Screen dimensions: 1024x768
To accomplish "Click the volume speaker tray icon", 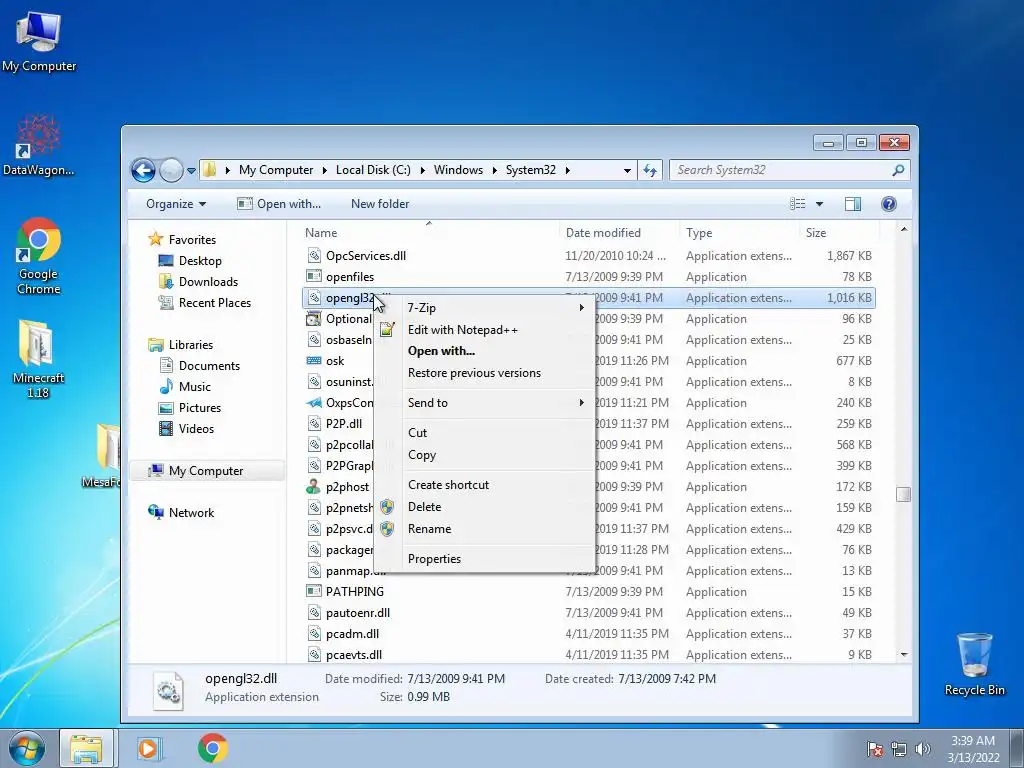I will click(x=922, y=749).
